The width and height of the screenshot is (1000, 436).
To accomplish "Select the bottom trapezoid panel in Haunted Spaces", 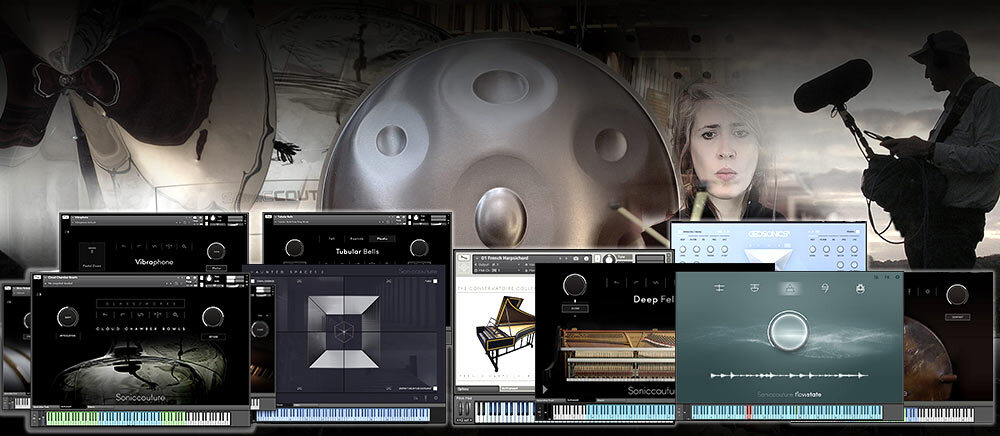I will (x=344, y=359).
